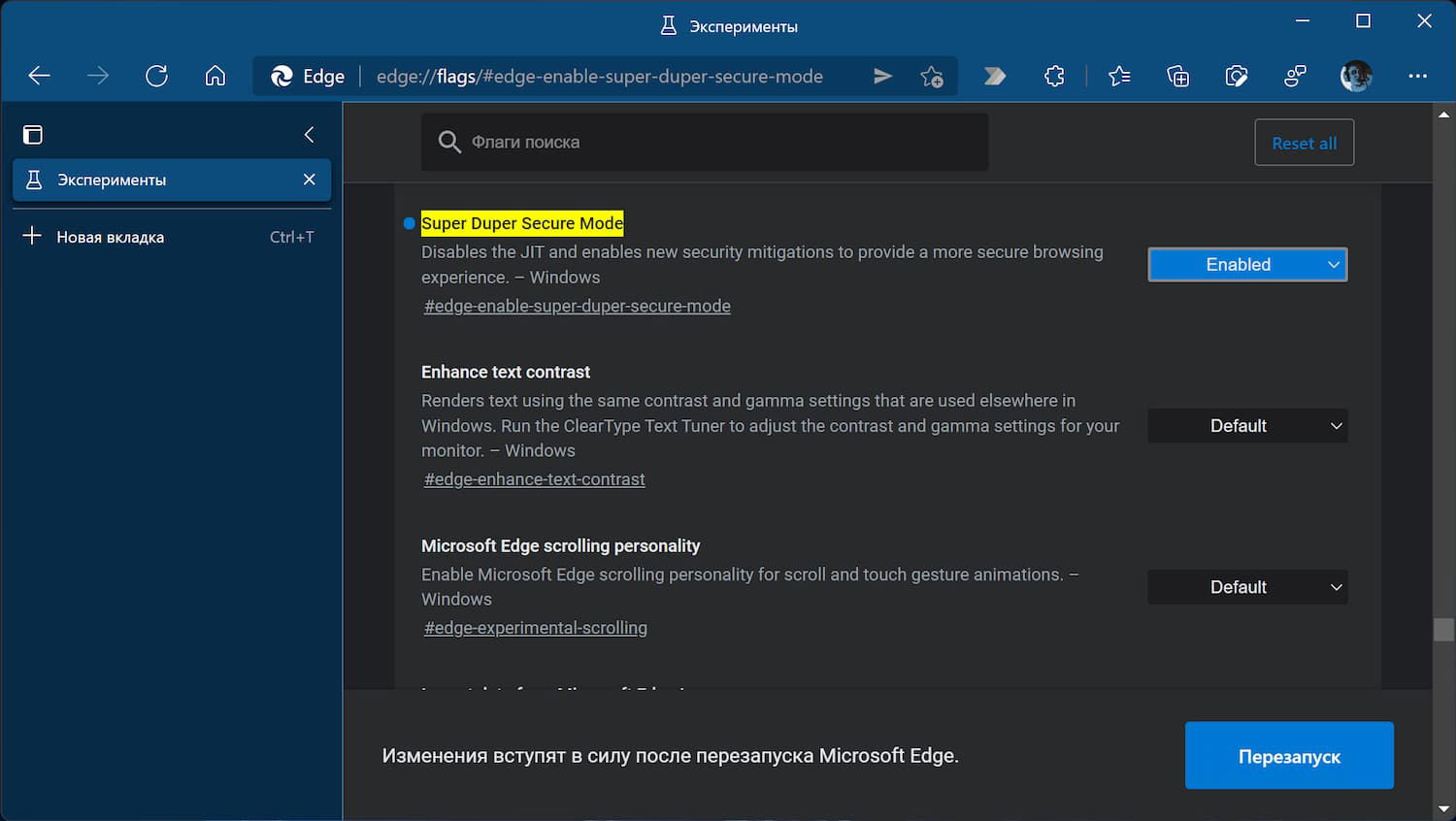1456x821 pixels.
Task: Click the send/share arrow in address bar
Action: click(882, 76)
